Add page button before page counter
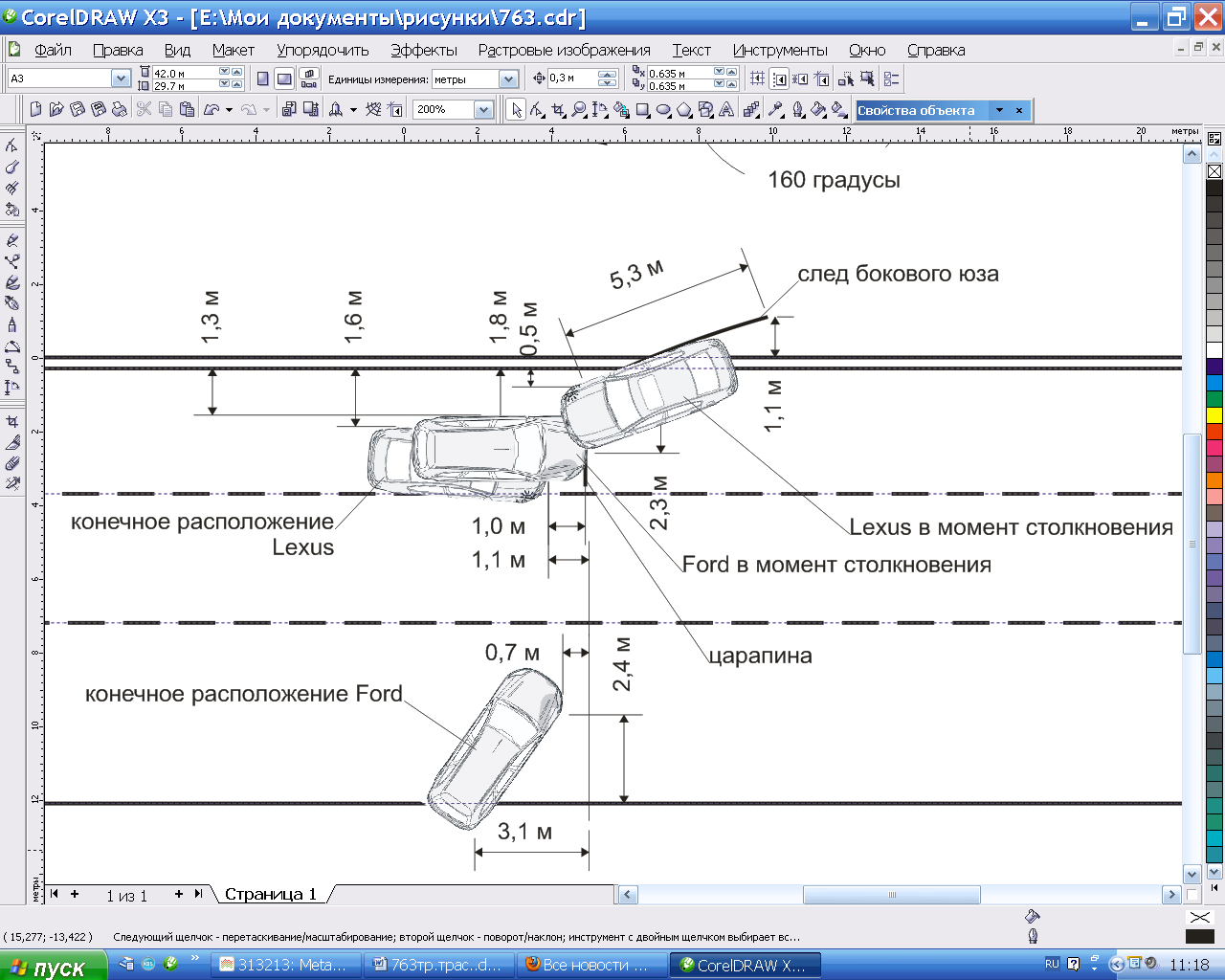 [x=75, y=894]
